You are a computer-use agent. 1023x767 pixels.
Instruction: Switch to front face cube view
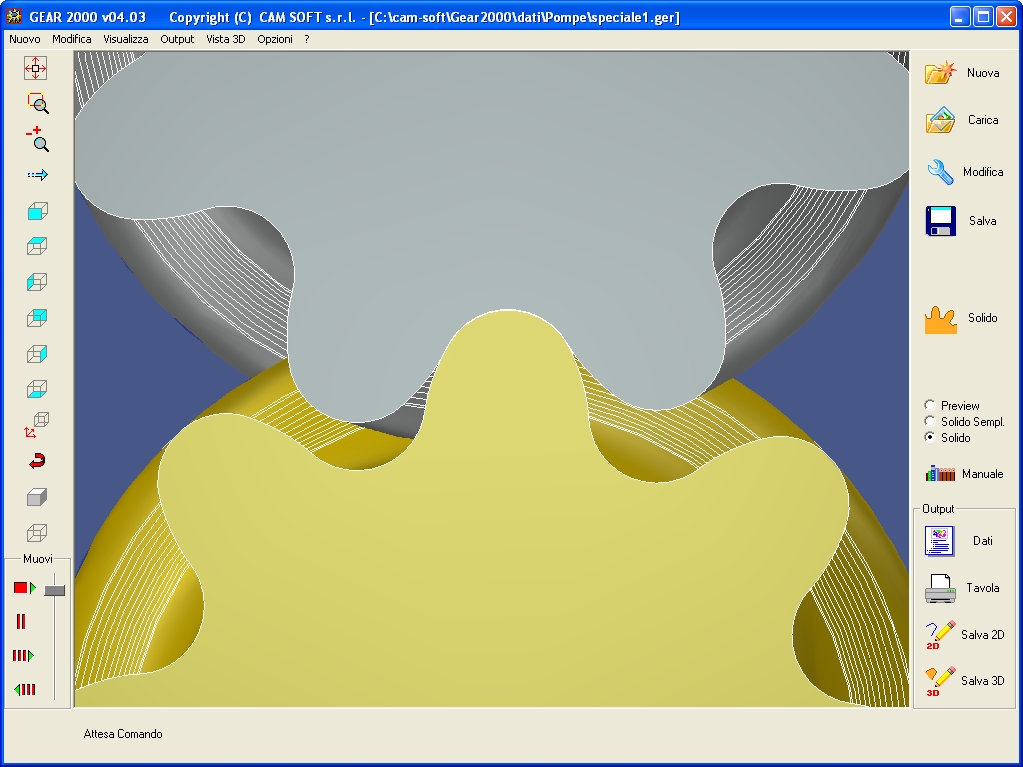coord(37,211)
